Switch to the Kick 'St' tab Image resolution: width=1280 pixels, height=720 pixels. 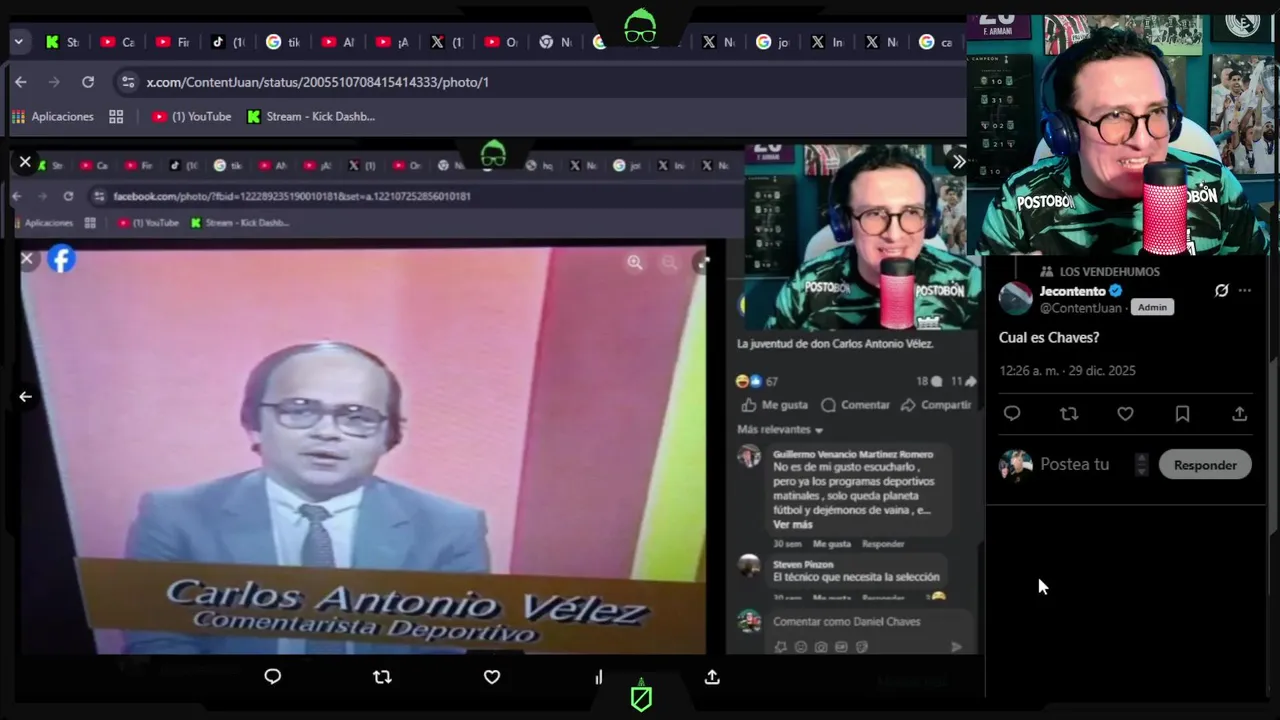(x=62, y=42)
